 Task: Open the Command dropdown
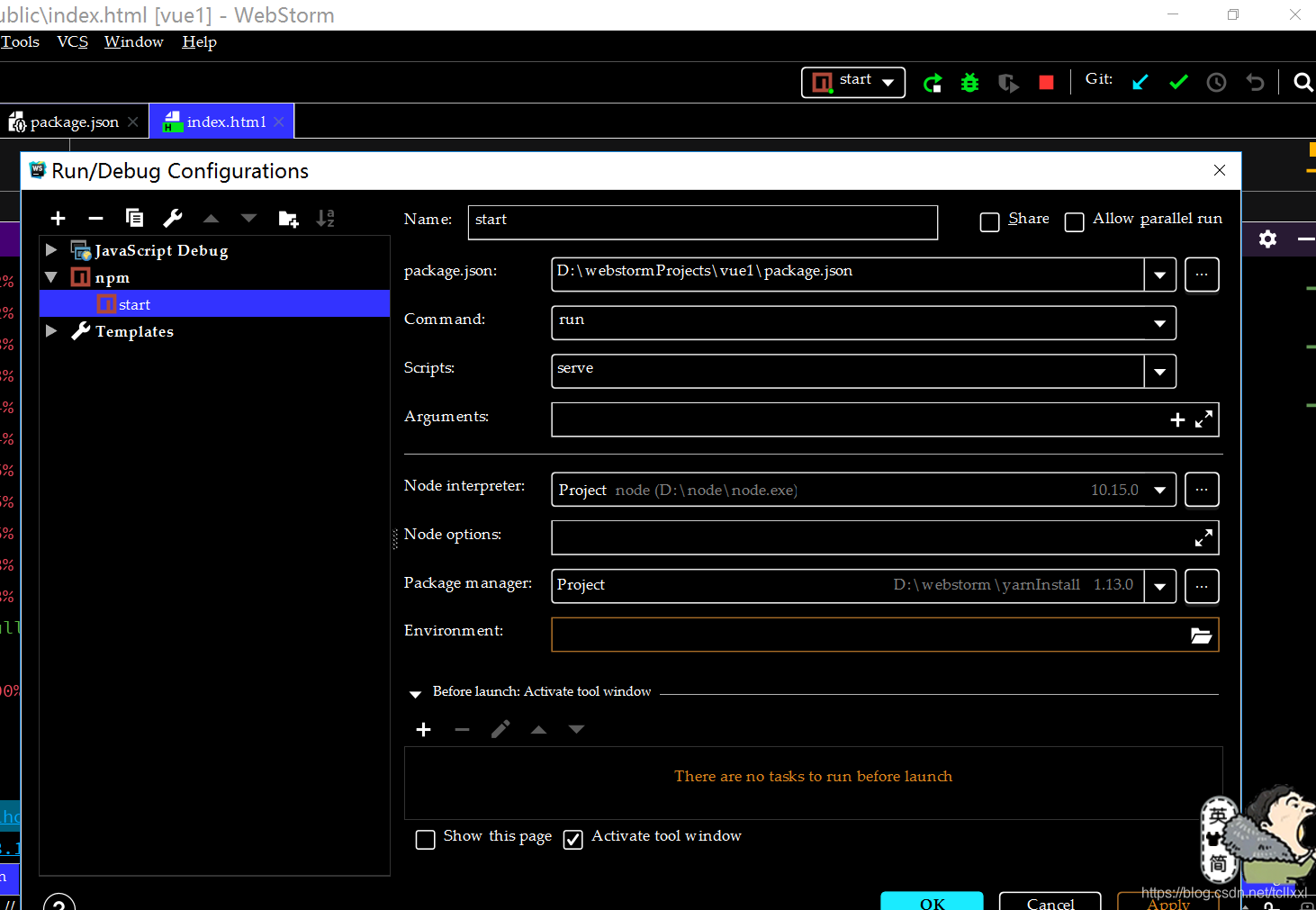click(x=1160, y=323)
